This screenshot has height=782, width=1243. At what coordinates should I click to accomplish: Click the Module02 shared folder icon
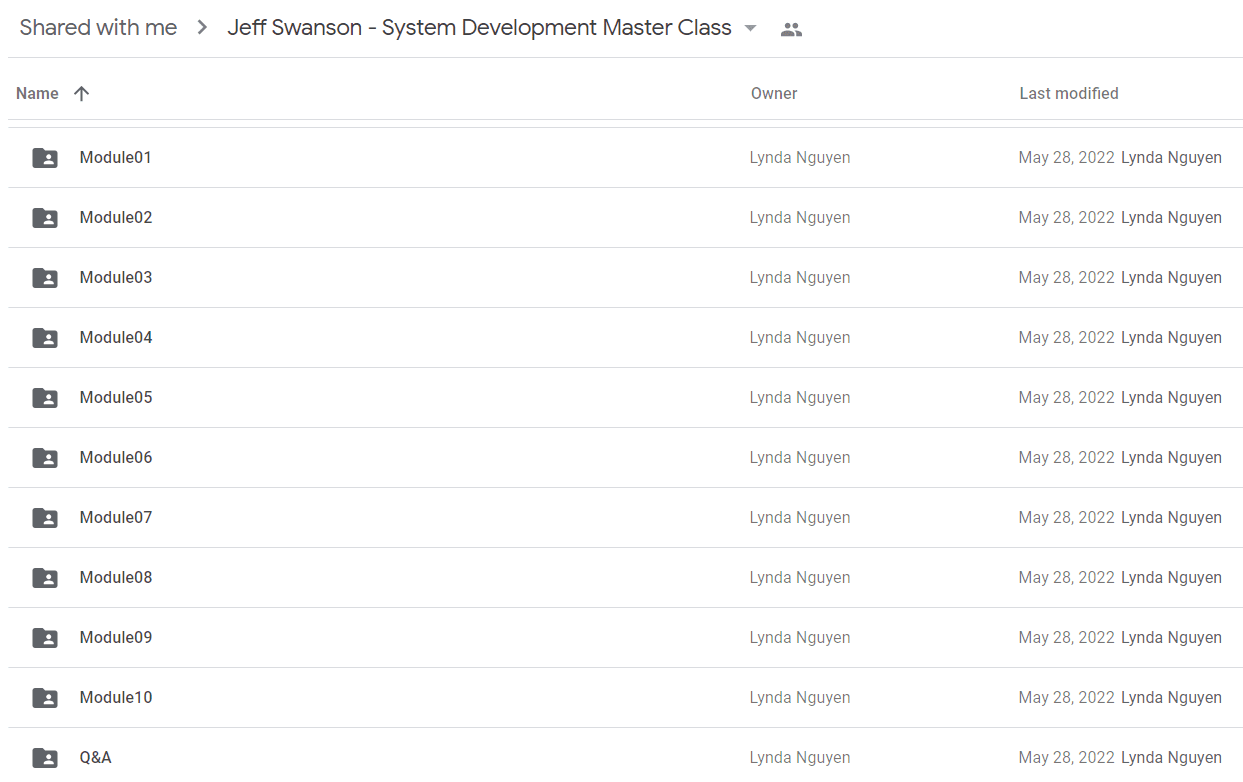point(45,218)
